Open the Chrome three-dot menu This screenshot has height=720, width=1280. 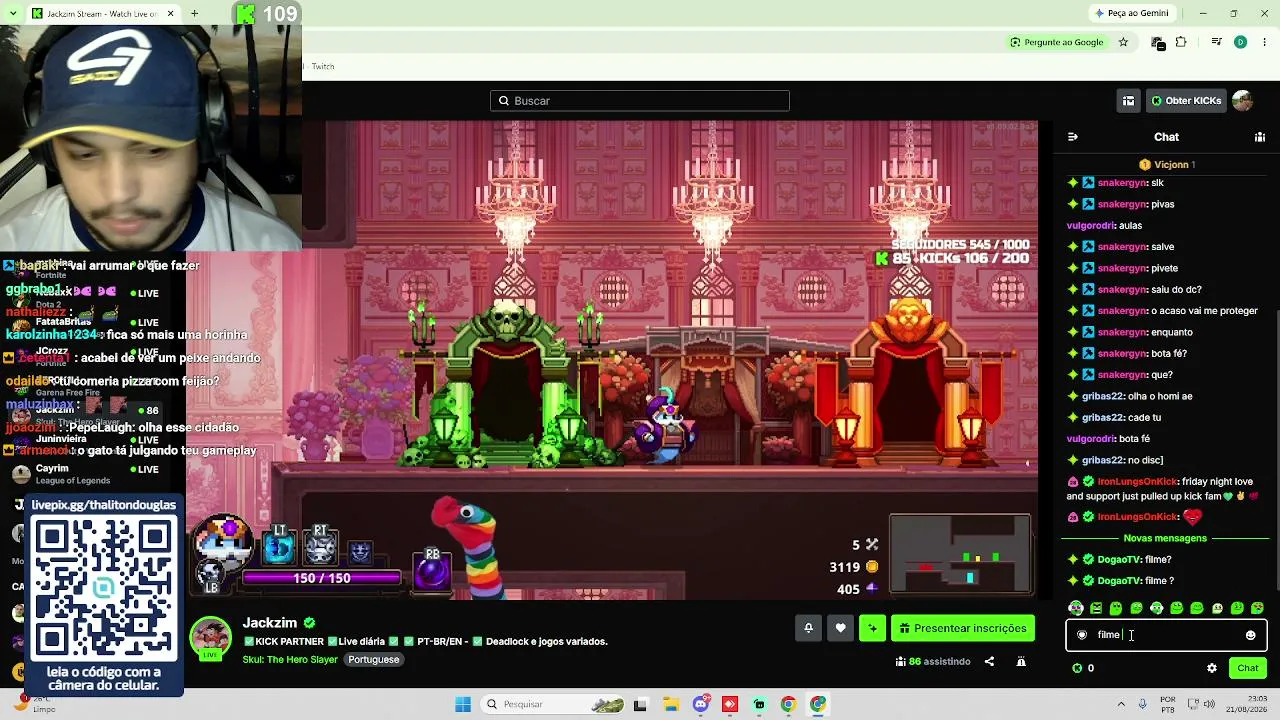[1265, 42]
